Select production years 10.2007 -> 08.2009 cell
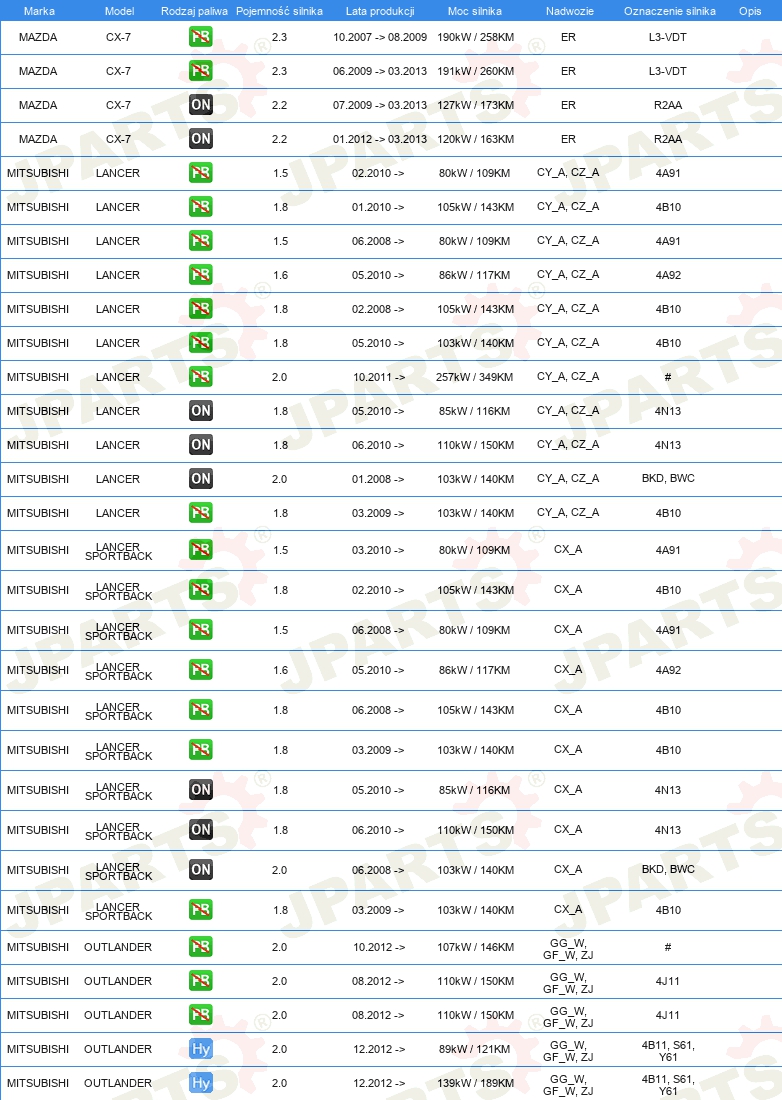 (x=380, y=37)
